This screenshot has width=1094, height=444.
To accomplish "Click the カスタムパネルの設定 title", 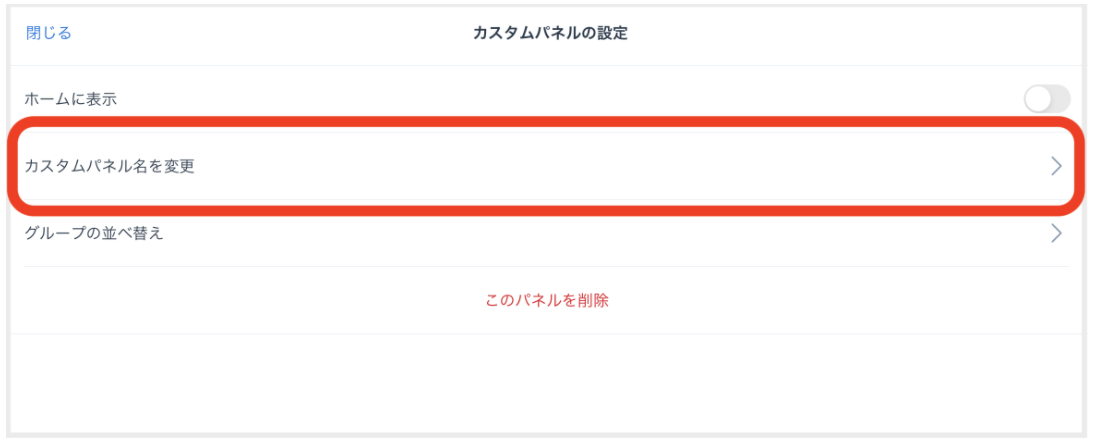I will pyautogui.click(x=550, y=33).
